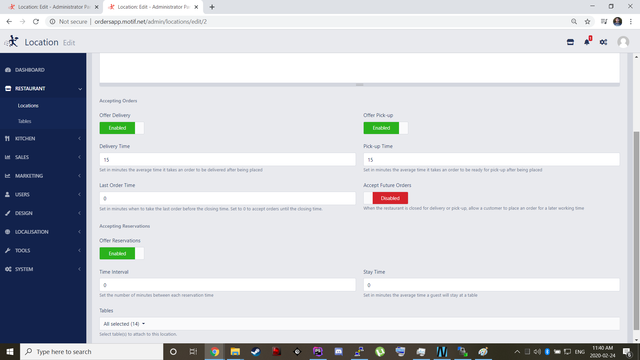Toggle the Offer Reservations switch
The width and height of the screenshot is (640, 360).
click(x=122, y=253)
